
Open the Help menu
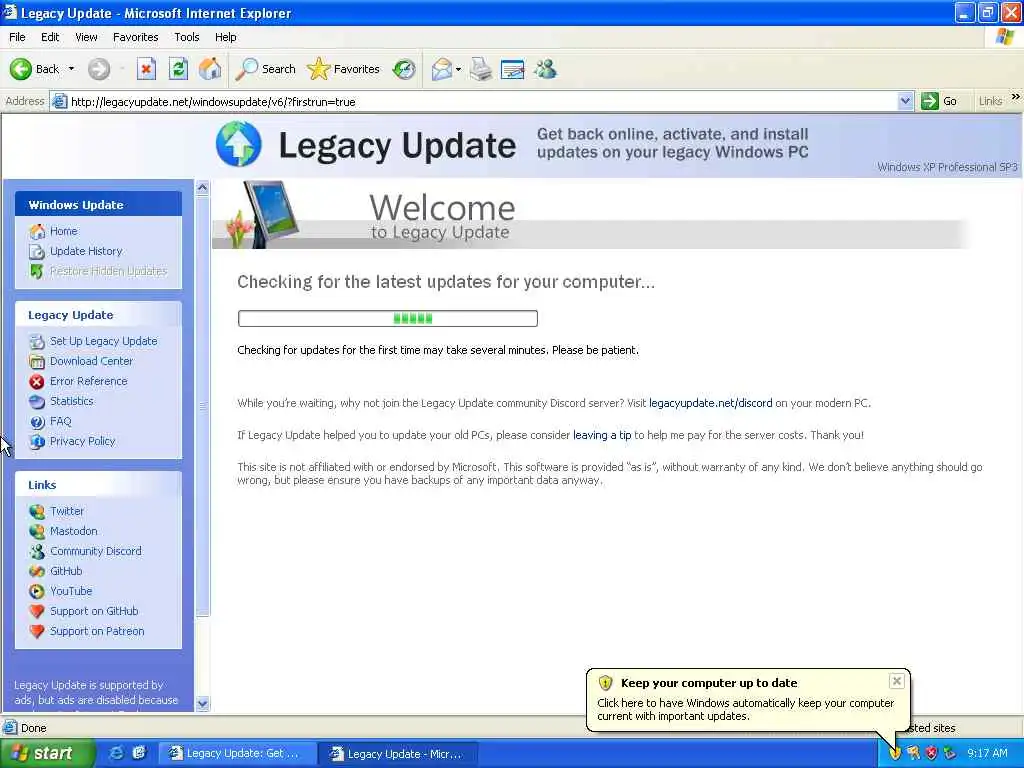click(225, 37)
